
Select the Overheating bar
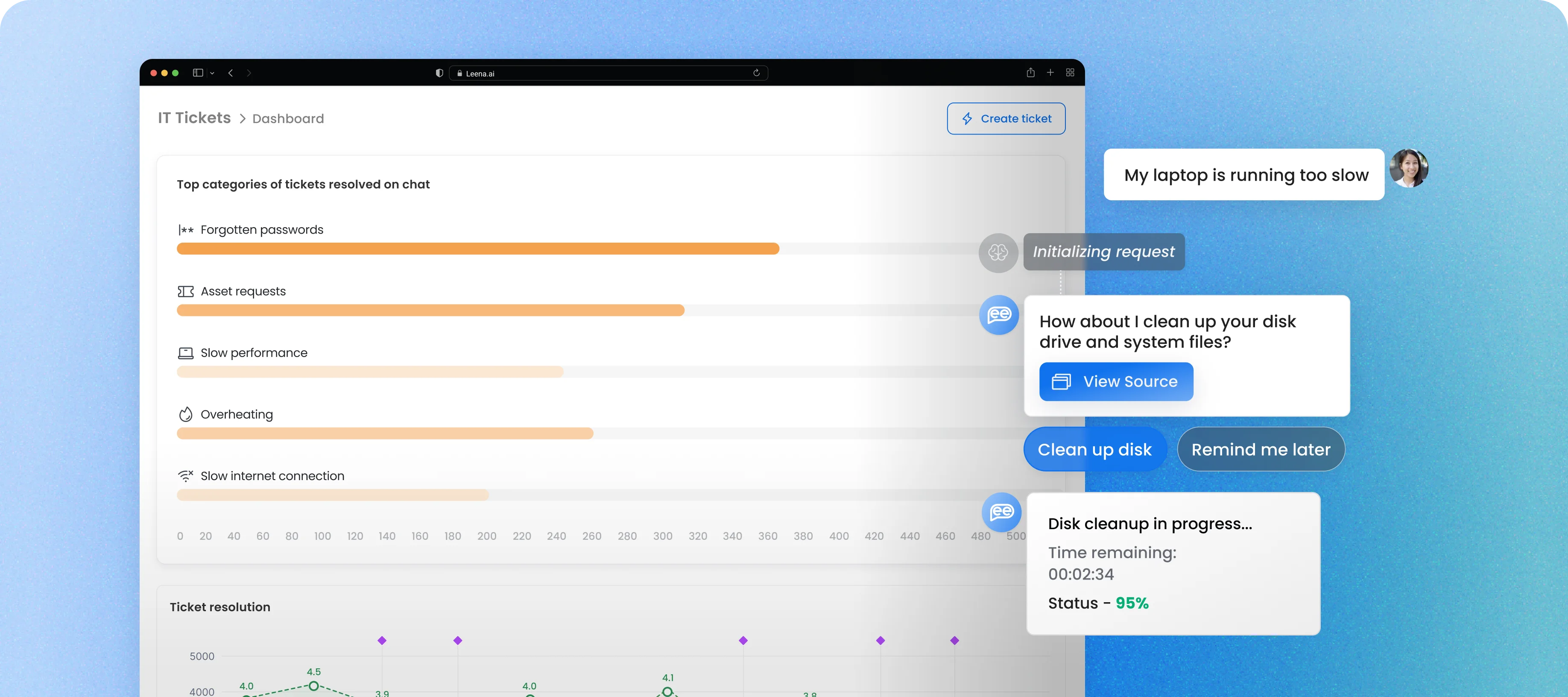point(385,433)
